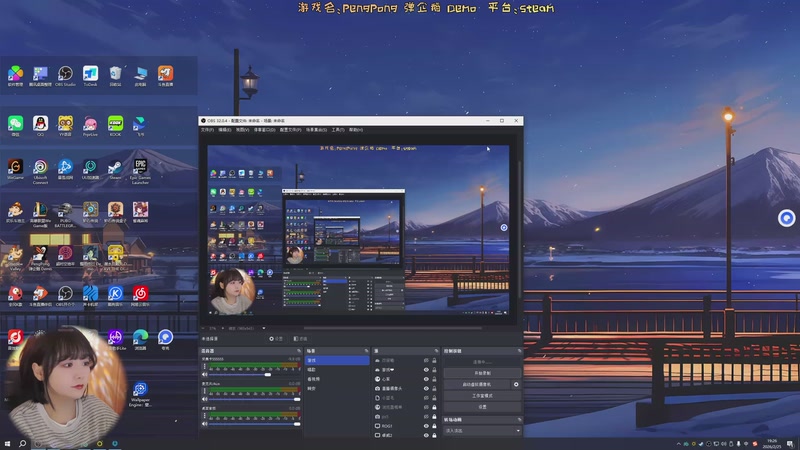Open virtual camera settings gear in OBS
The height and width of the screenshot is (450, 800).
tap(516, 384)
